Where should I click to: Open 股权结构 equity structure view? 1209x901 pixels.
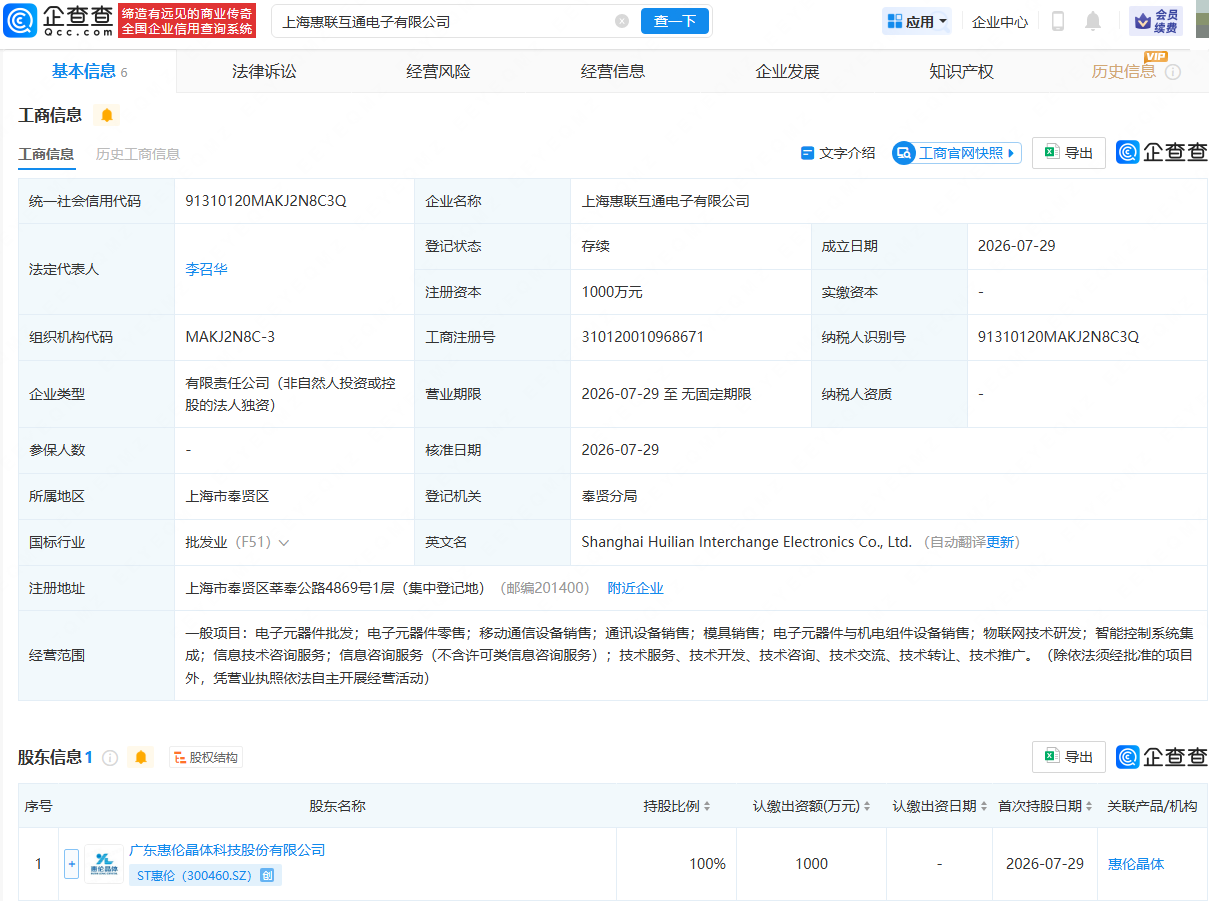[206, 758]
